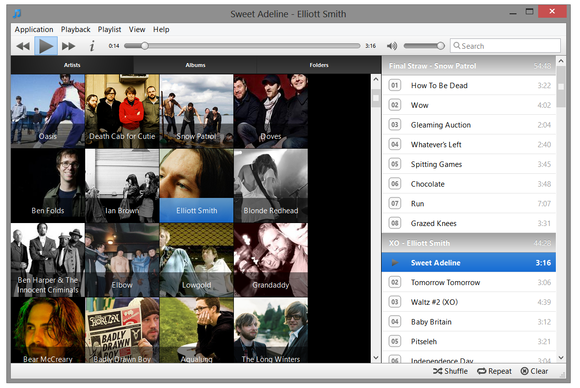Click the Final Straw - Snow Patrol album header
Image resolution: width=580 pixels, height=388 pixels.
(469, 66)
